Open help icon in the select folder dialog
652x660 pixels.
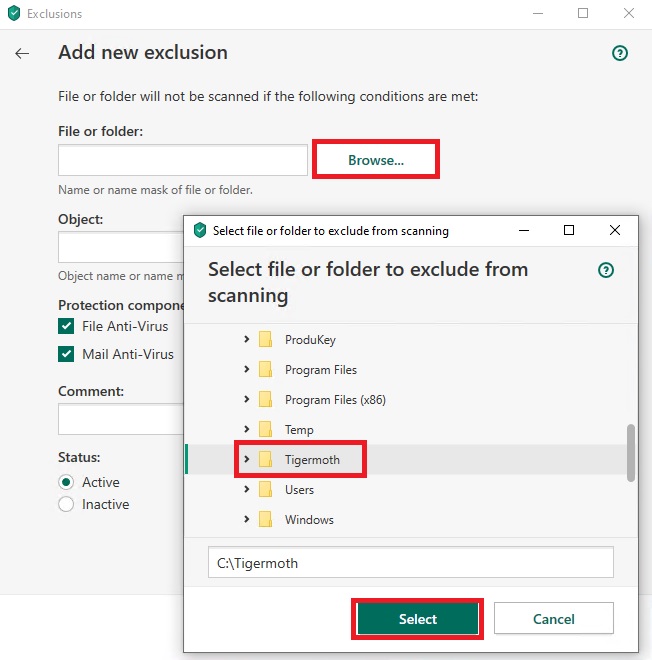[606, 270]
